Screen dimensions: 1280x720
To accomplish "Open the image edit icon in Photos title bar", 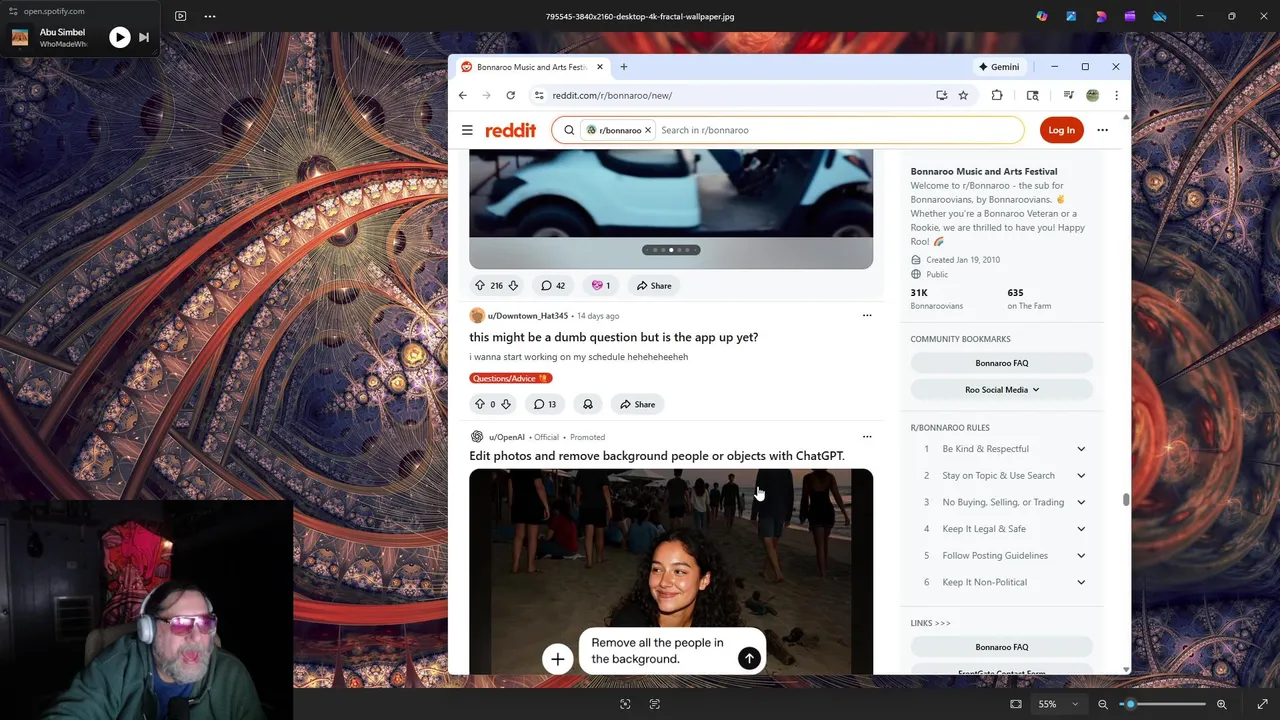I will pyautogui.click(x=1071, y=16).
